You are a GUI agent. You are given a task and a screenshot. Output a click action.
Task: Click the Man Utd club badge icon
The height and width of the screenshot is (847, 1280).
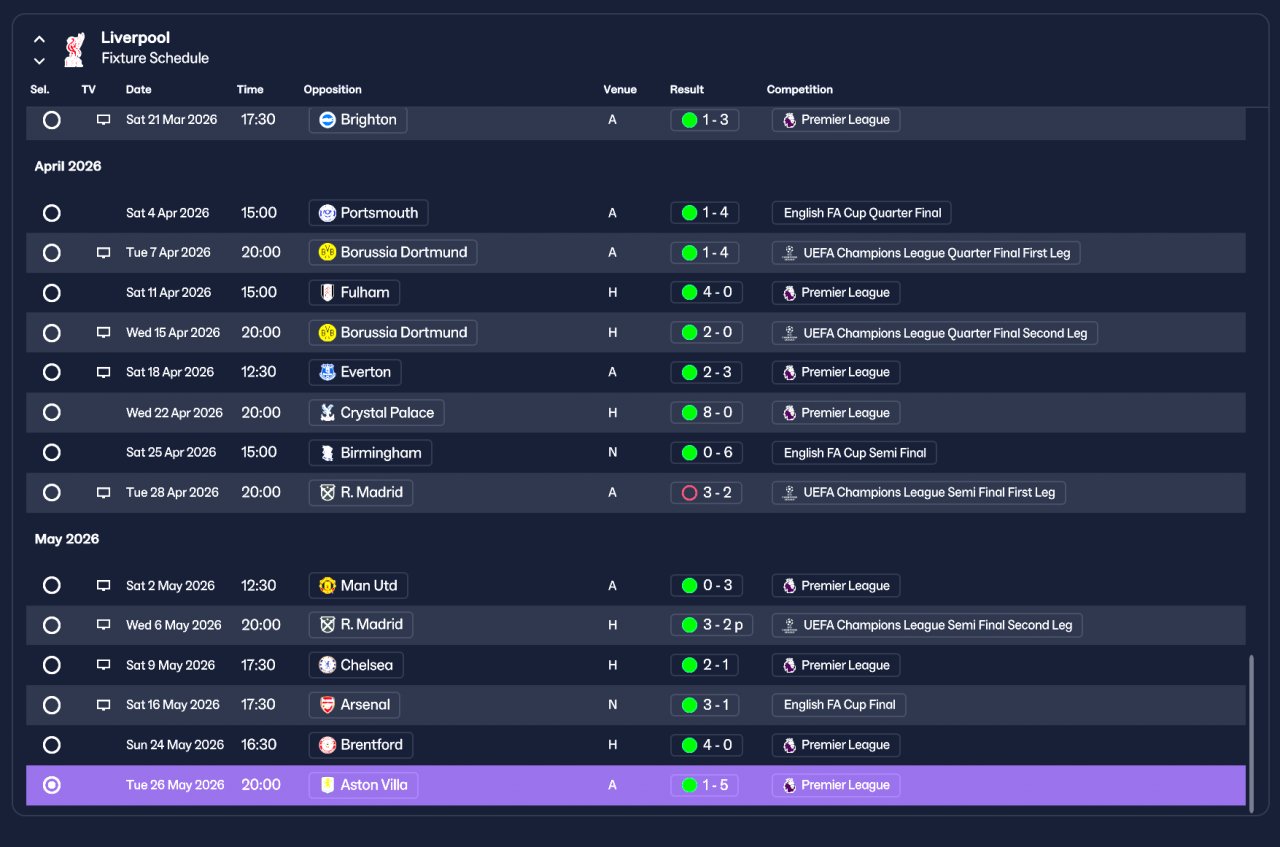[x=327, y=585]
